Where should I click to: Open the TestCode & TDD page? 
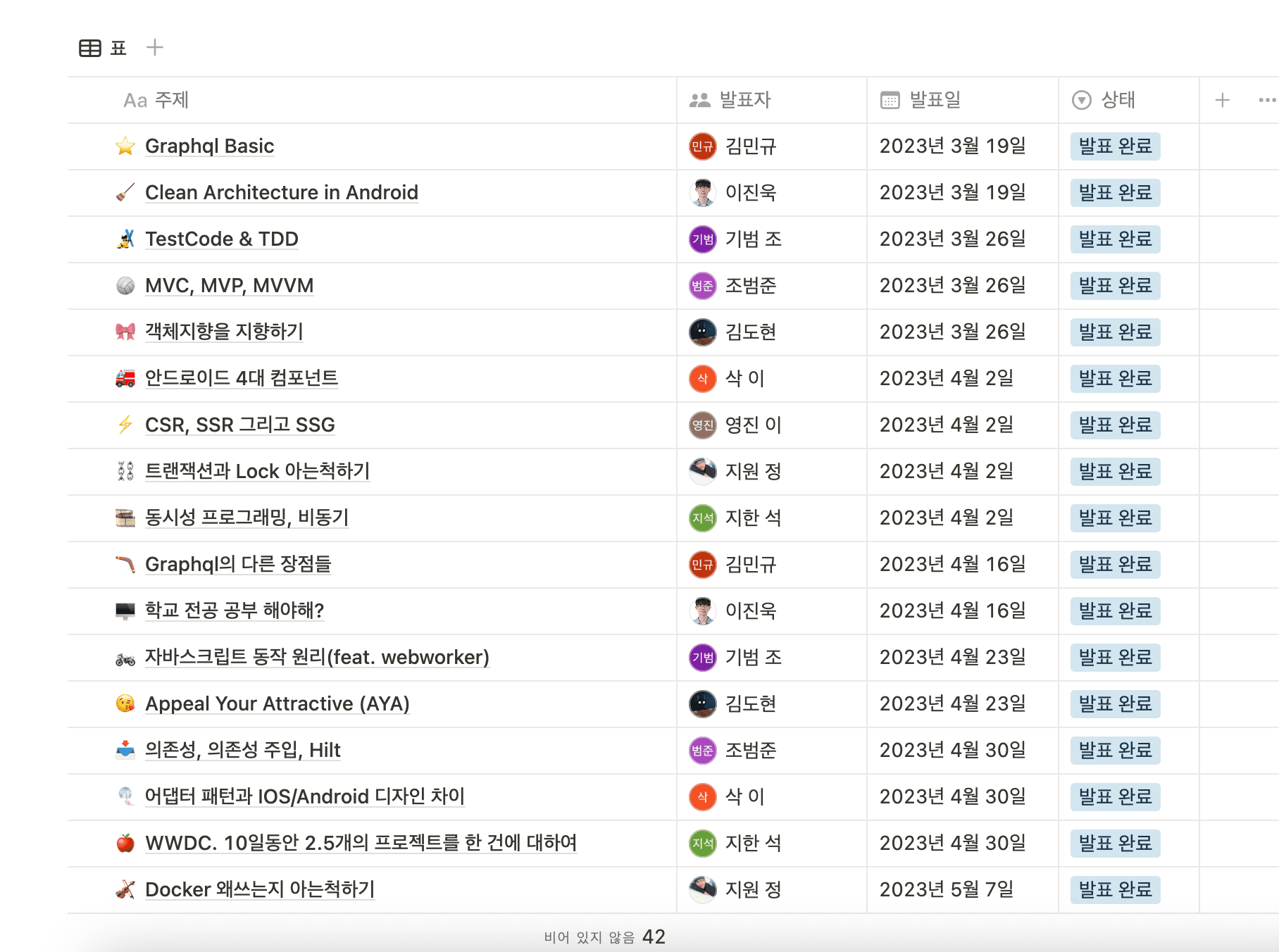(x=222, y=239)
